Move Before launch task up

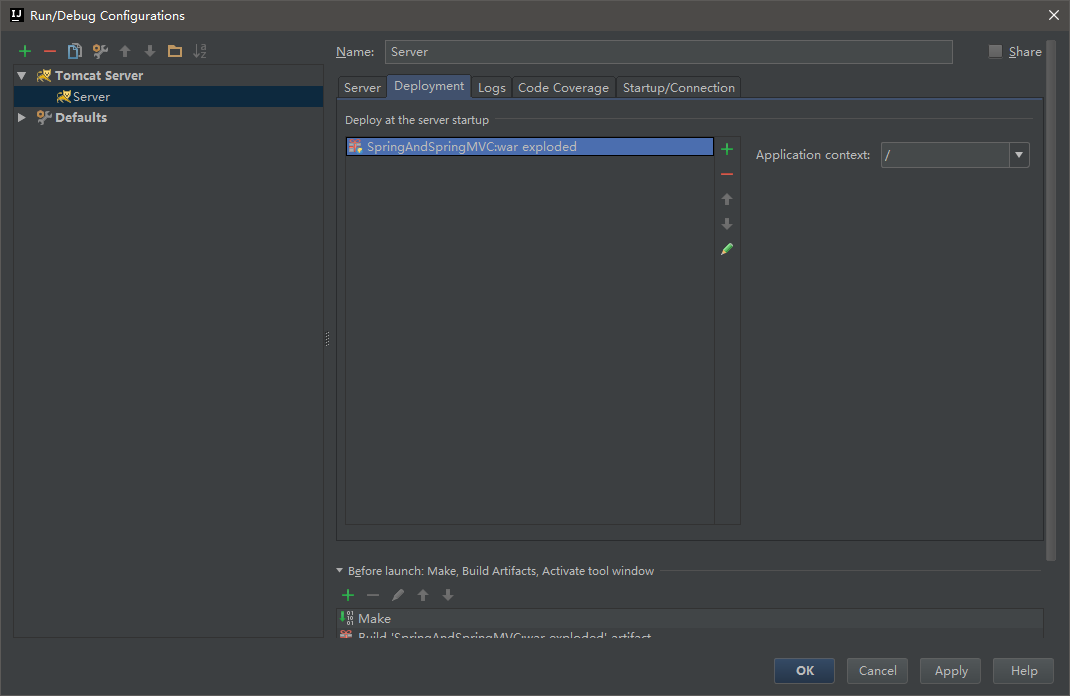coord(423,595)
